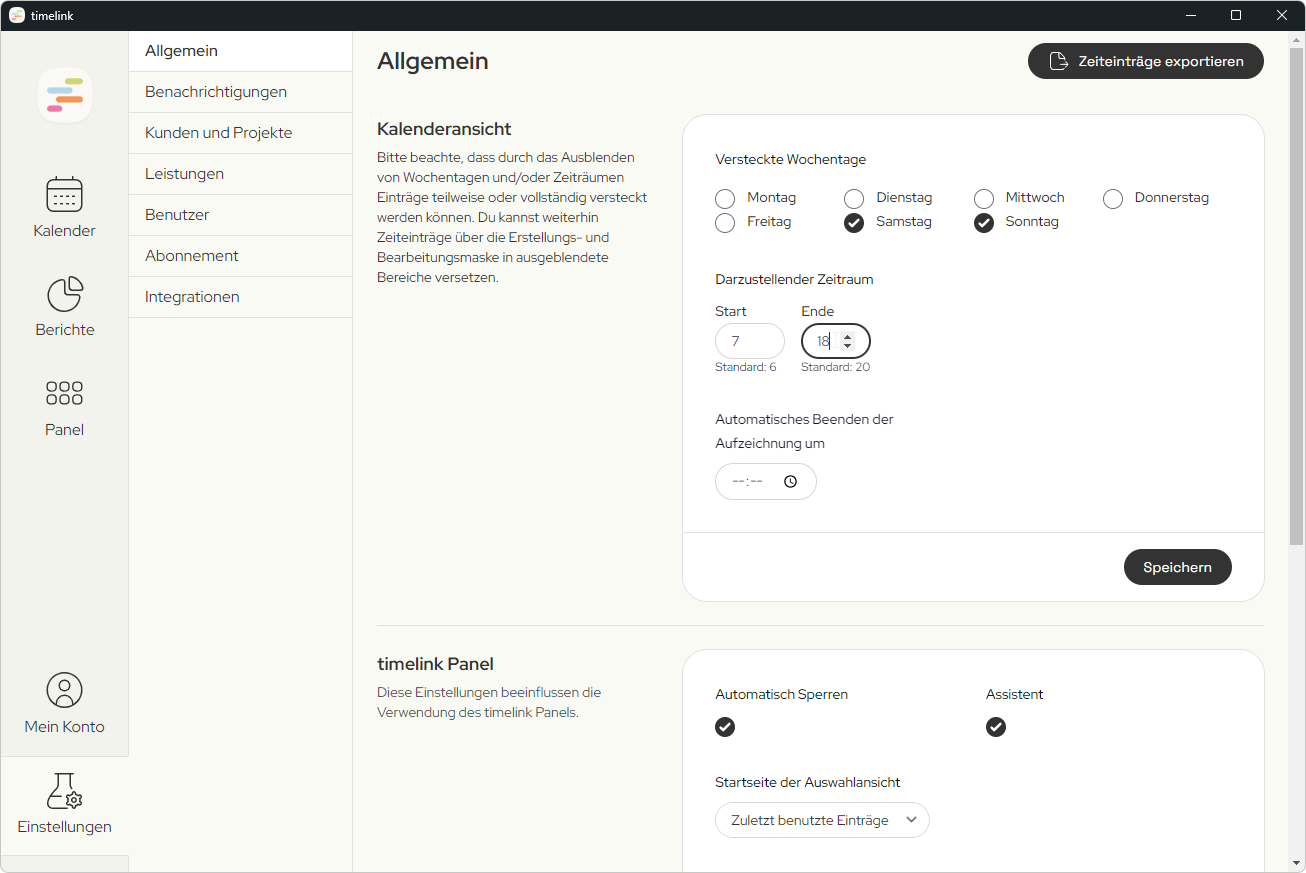Viewport: 1306px width, 873px height.
Task: Enable hiding of Mittwoch
Action: [983, 198]
